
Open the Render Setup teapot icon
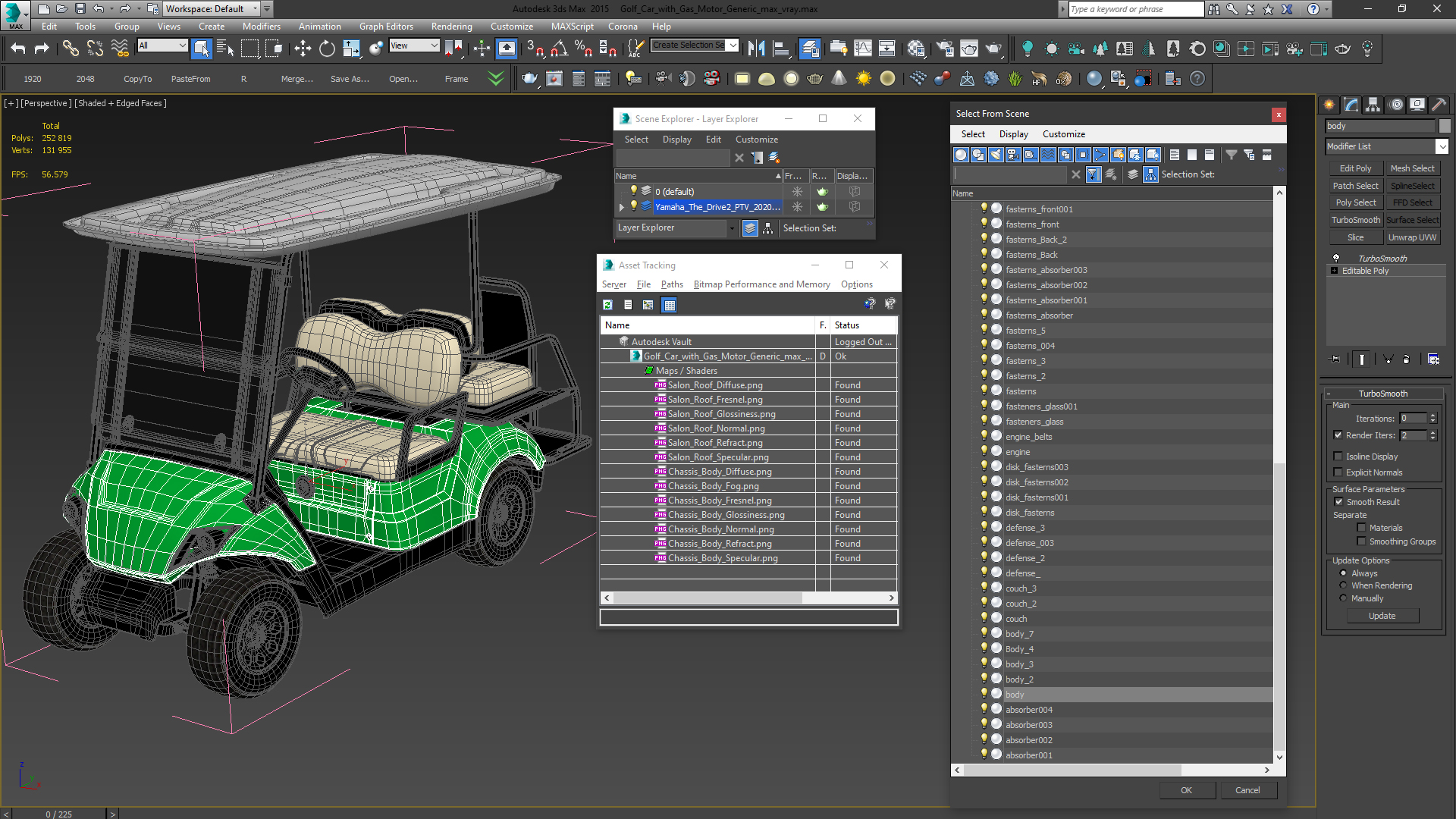[x=945, y=49]
